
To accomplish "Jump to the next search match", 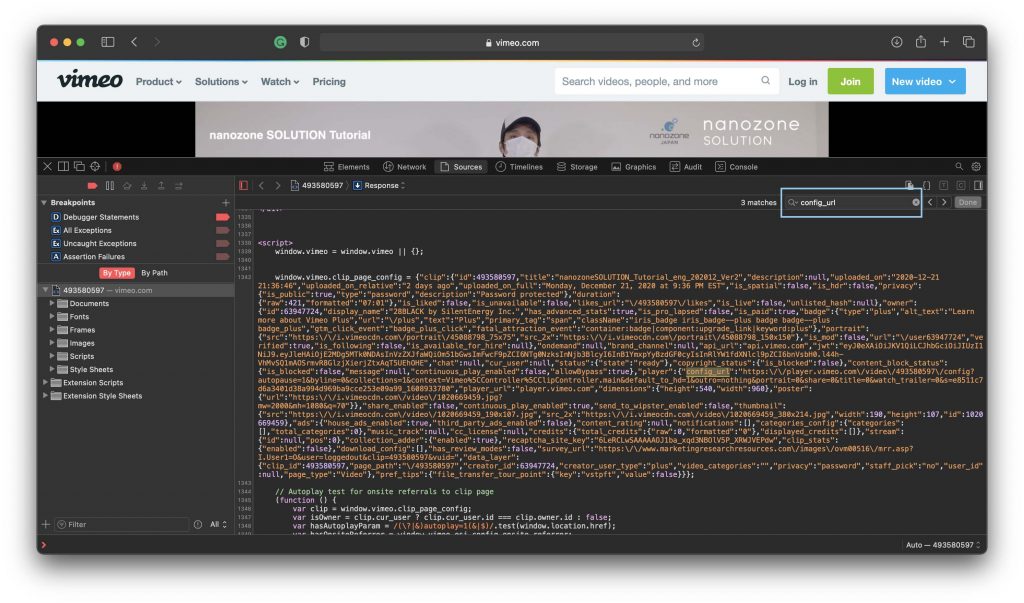I will pyautogui.click(x=944, y=203).
